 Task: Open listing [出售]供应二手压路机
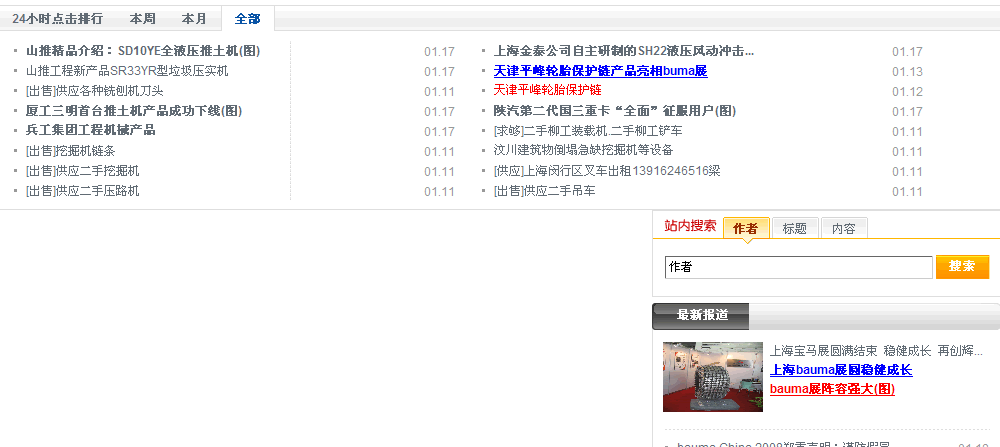82,191
